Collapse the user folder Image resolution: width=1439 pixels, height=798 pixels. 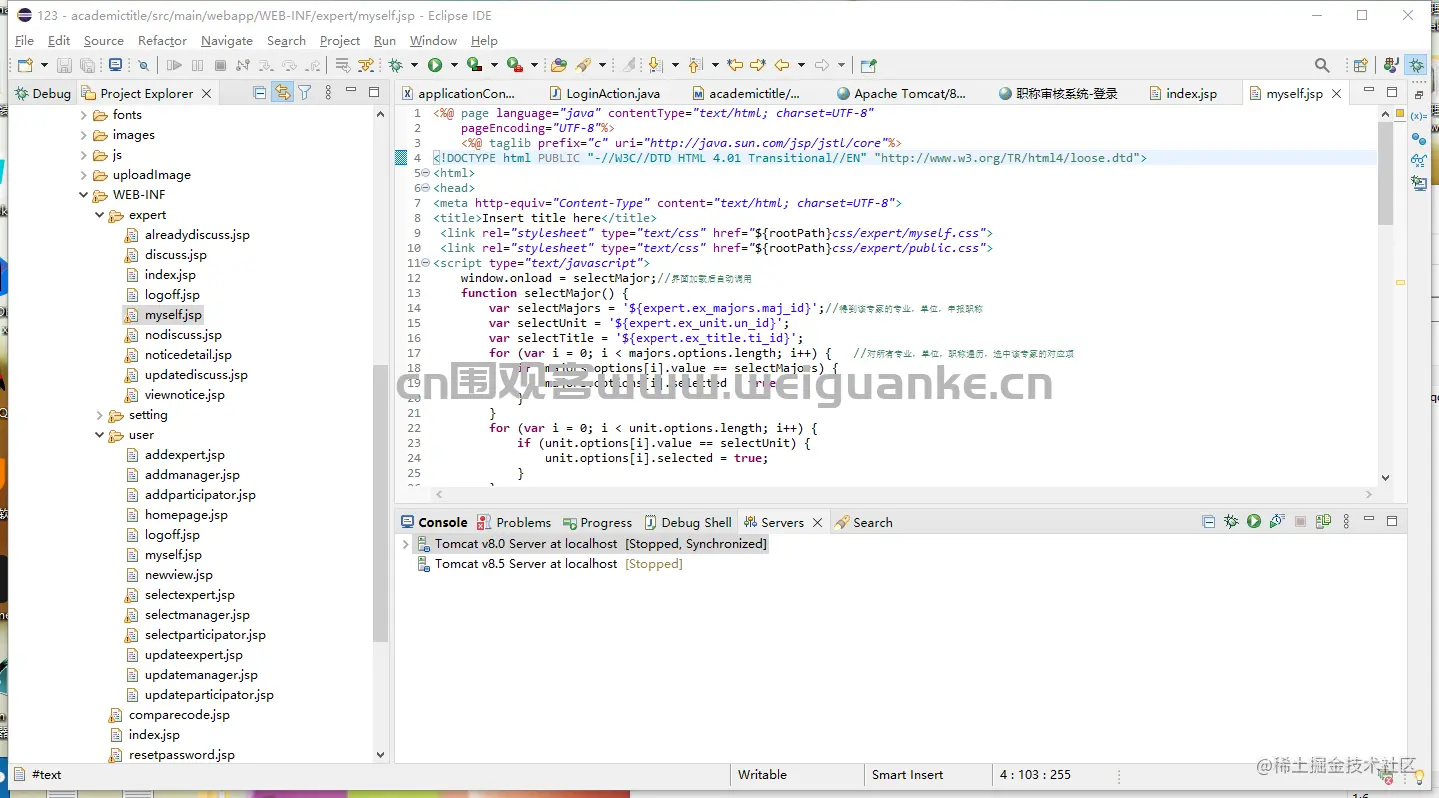point(99,435)
